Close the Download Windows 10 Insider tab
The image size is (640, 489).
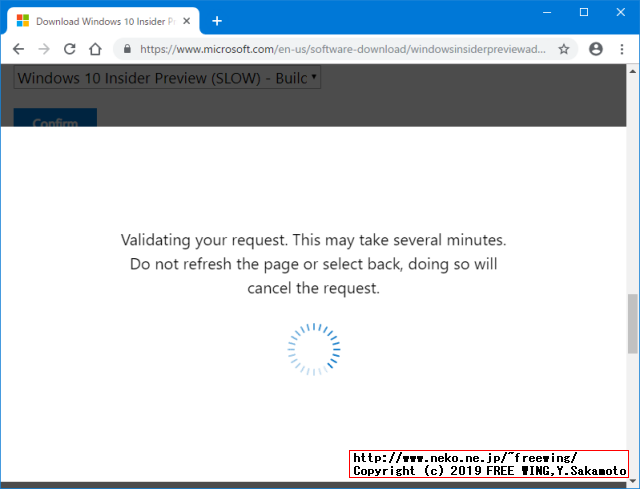coord(187,21)
